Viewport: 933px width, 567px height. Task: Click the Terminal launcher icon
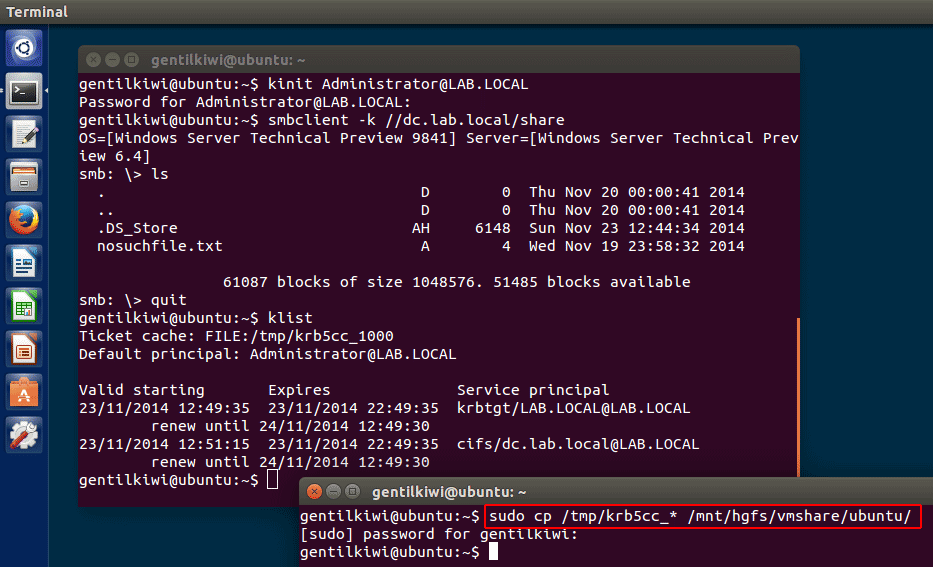(x=24, y=91)
